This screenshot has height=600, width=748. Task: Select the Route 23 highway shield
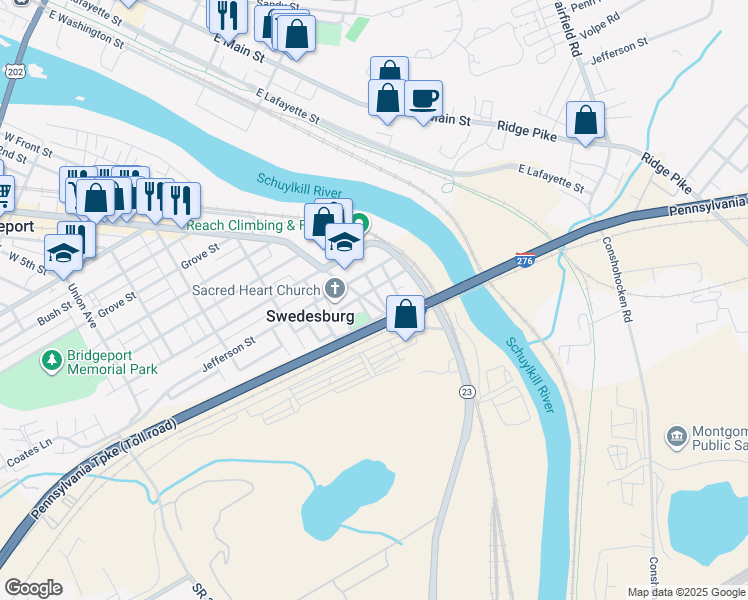click(467, 392)
